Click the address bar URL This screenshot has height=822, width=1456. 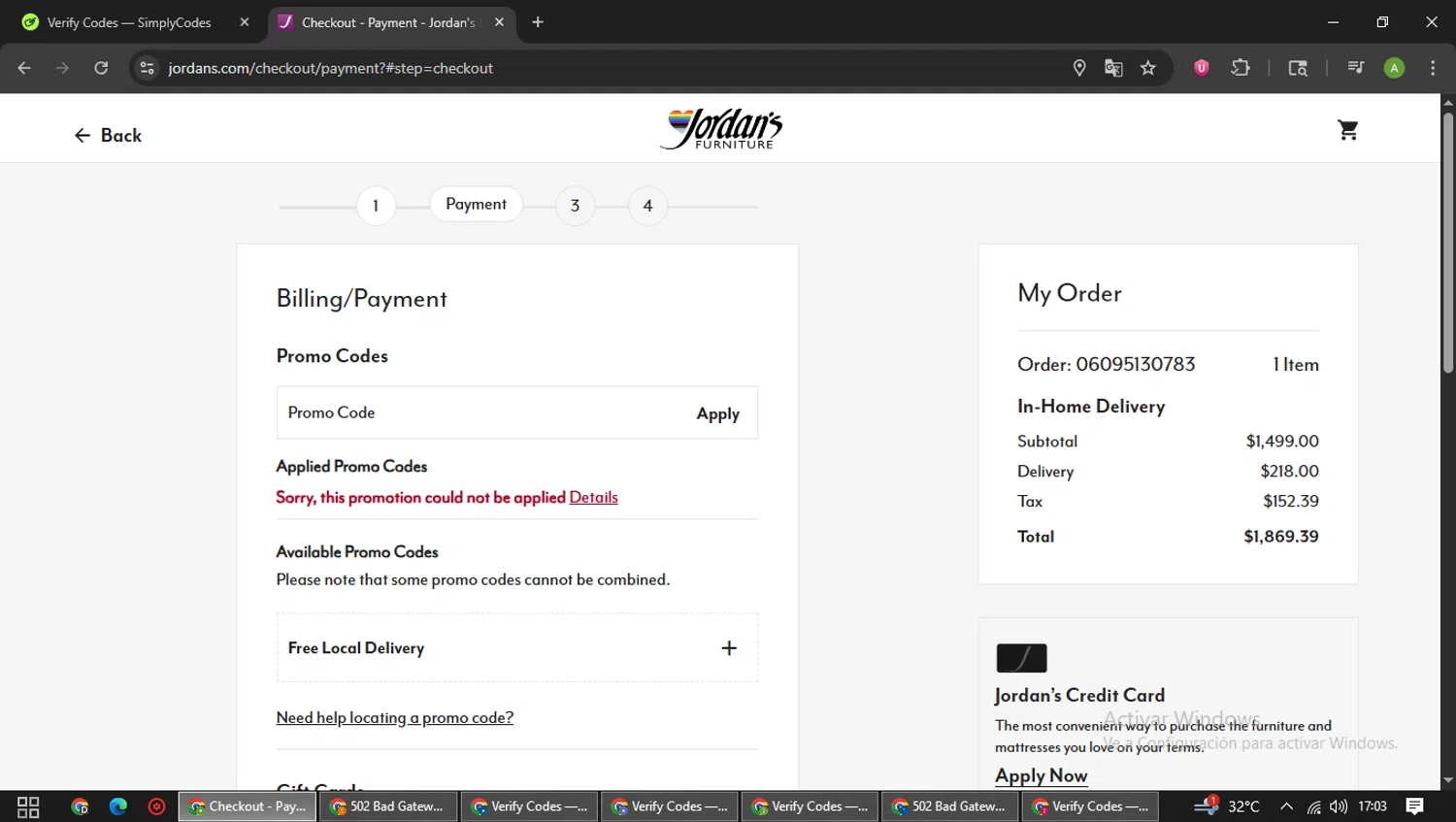[x=331, y=68]
